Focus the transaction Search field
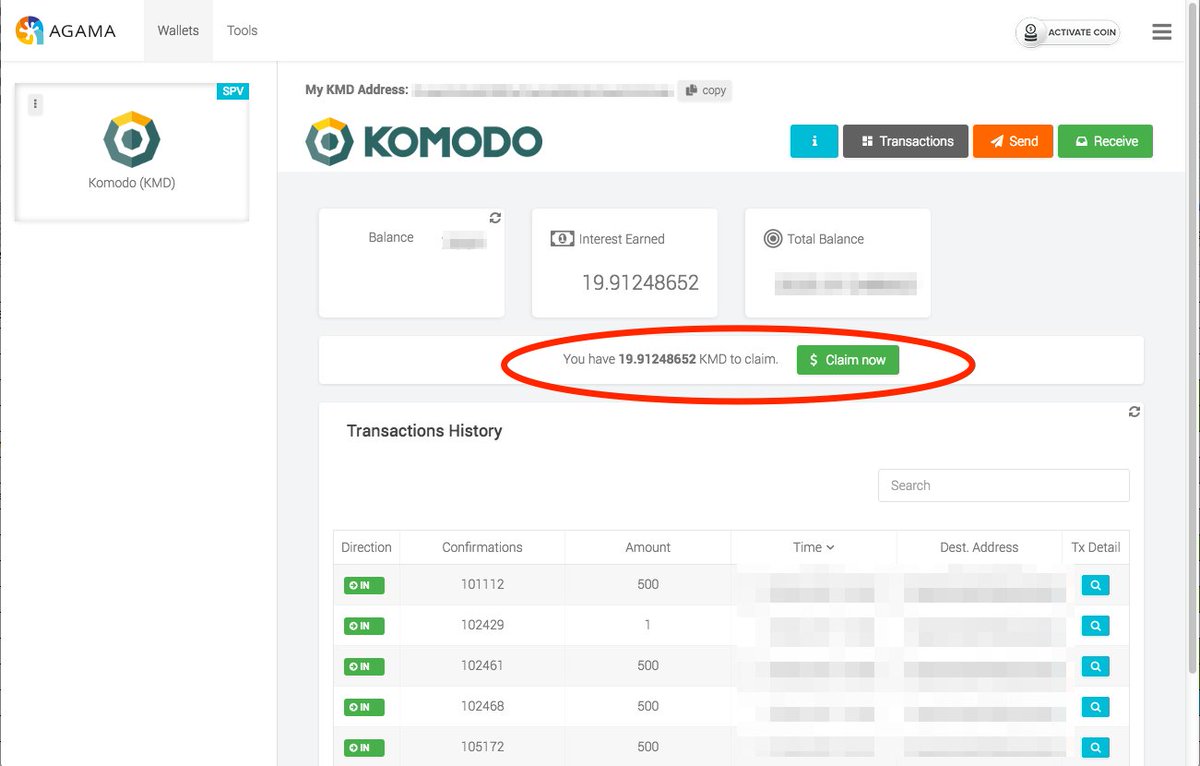 coord(1004,485)
